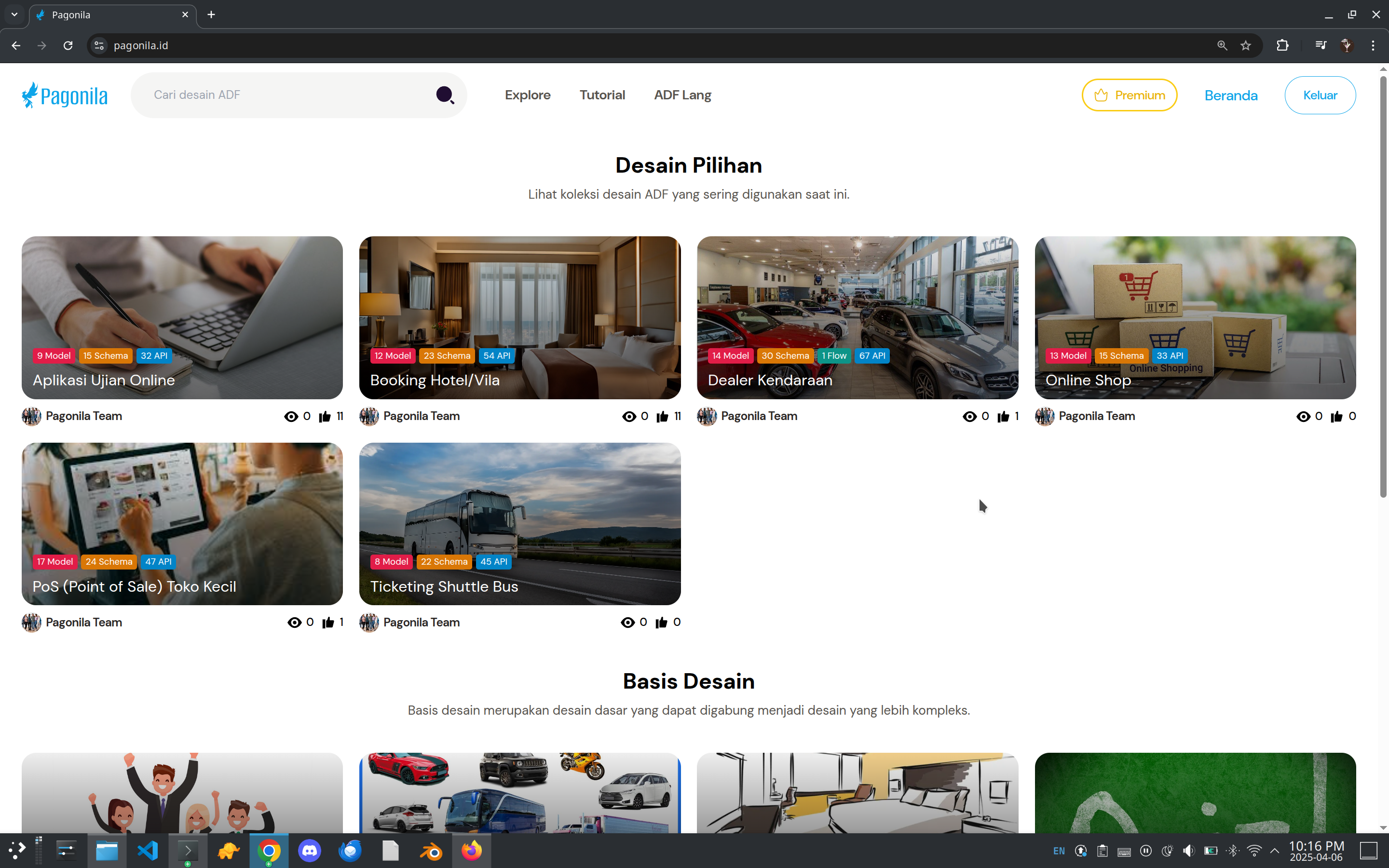Go to the Tutorial page
Image resolution: width=1389 pixels, height=868 pixels.
pyautogui.click(x=602, y=95)
